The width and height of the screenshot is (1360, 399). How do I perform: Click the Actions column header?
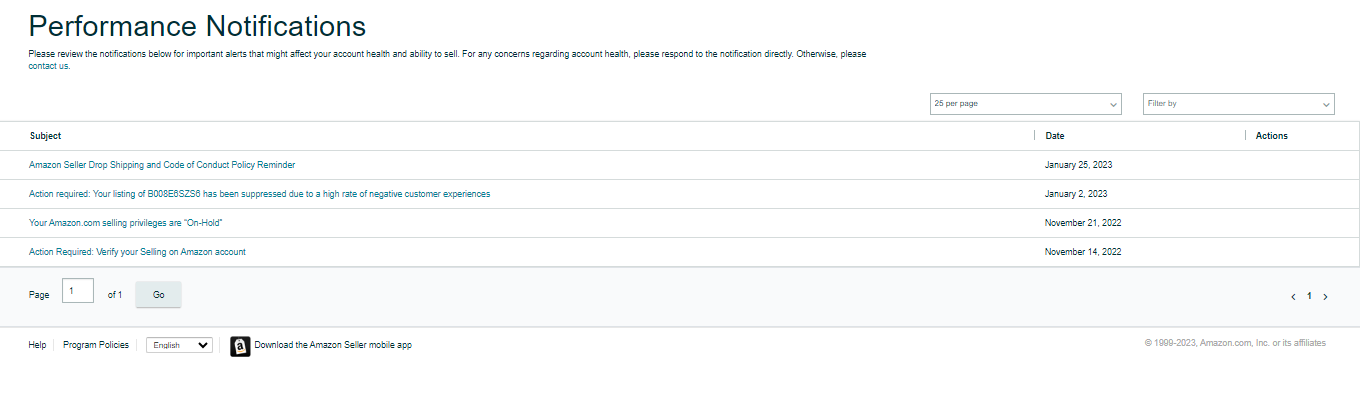[1272, 136]
